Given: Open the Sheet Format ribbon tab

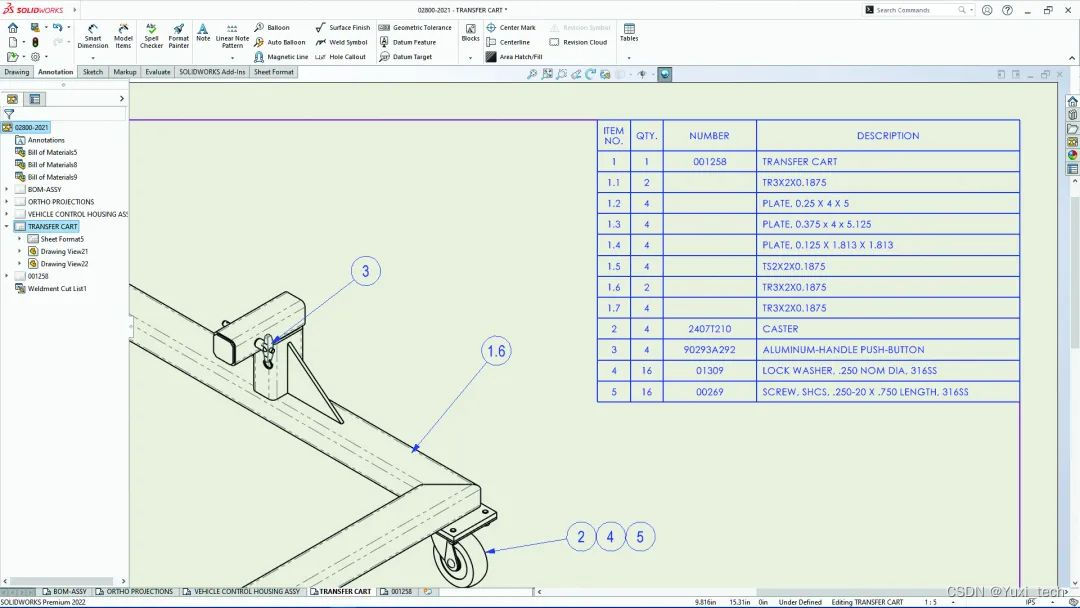Looking at the screenshot, I should 273,71.
